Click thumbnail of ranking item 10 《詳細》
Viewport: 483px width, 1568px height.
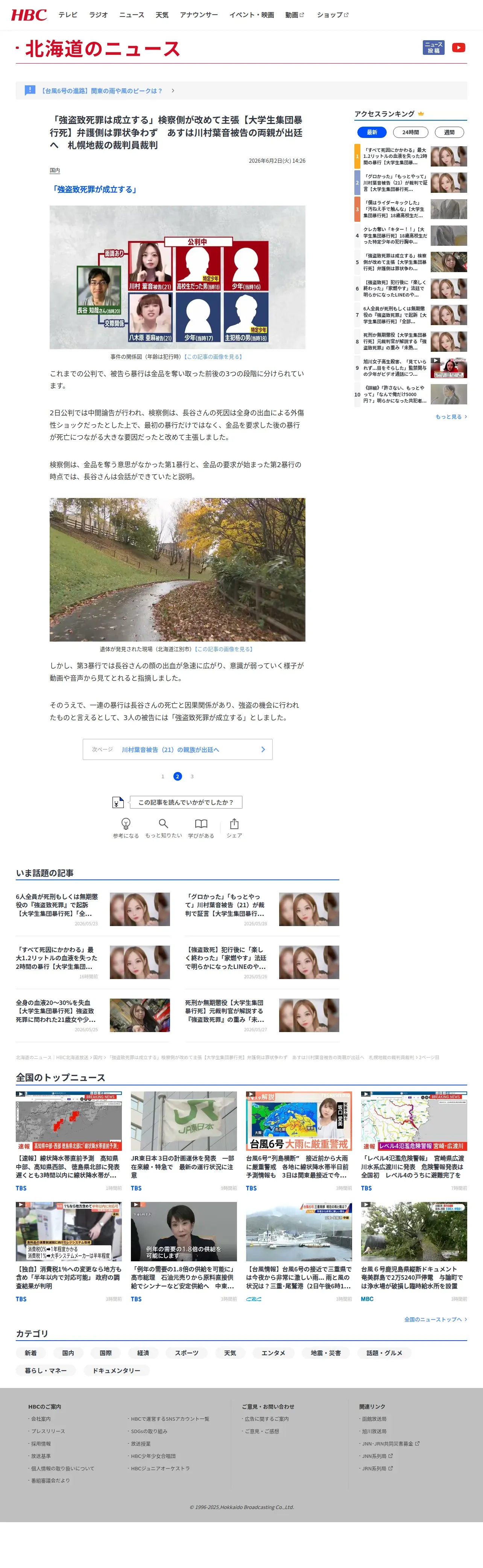(449, 394)
